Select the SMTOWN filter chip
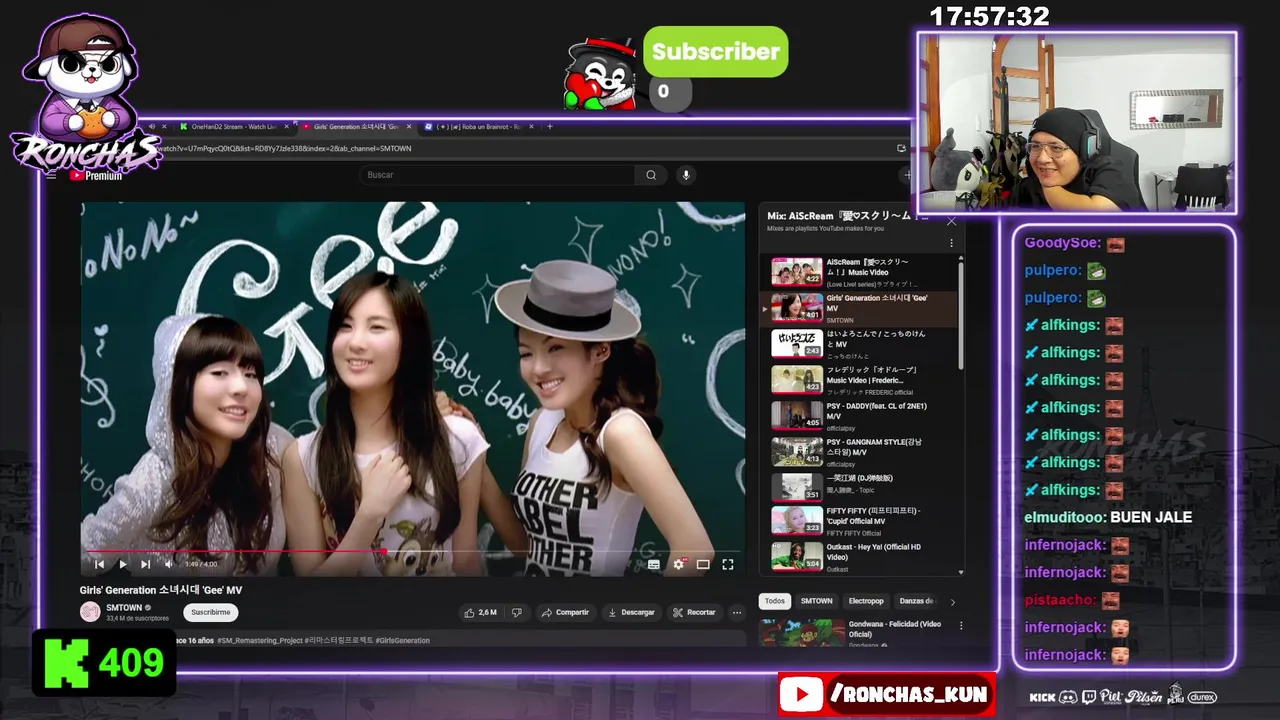Screen dimensions: 1280x720 pyautogui.click(x=816, y=601)
